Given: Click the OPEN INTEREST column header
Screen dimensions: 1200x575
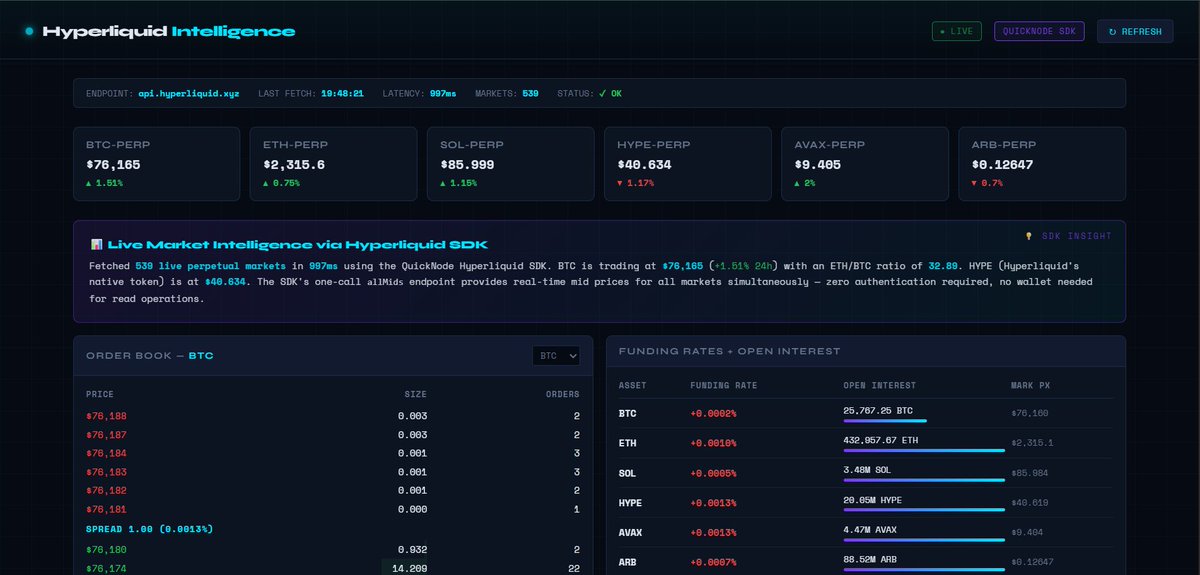Looking at the screenshot, I should 880,385.
